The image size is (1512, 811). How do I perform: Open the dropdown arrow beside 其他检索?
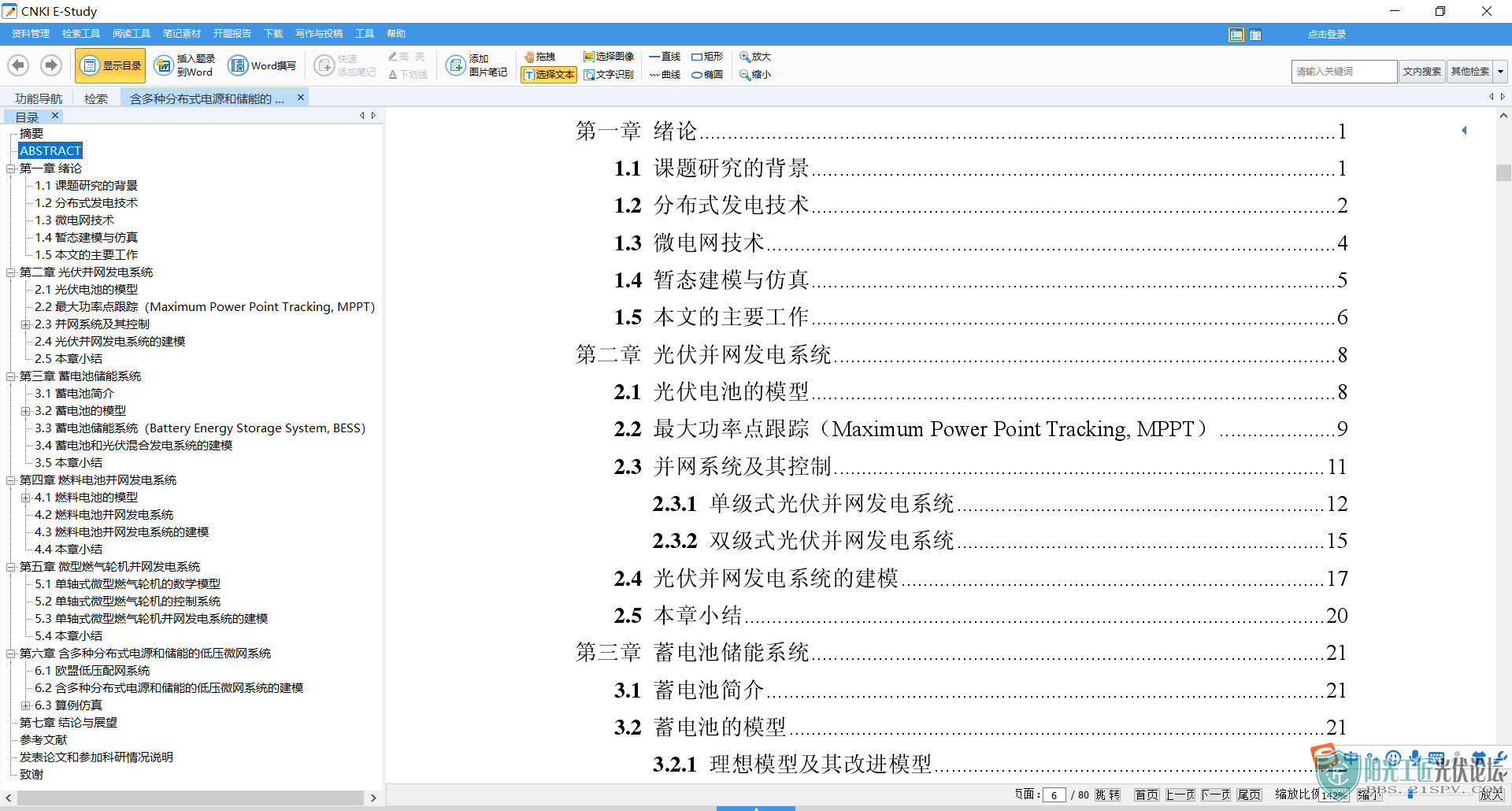1501,72
